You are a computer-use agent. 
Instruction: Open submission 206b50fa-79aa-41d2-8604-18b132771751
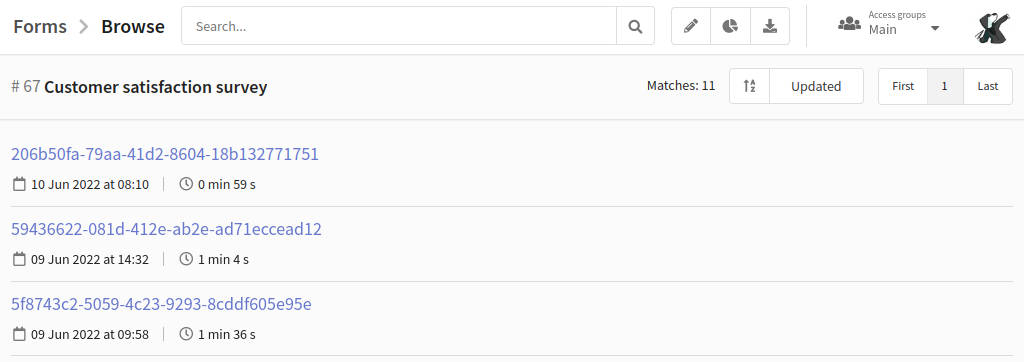pos(165,154)
